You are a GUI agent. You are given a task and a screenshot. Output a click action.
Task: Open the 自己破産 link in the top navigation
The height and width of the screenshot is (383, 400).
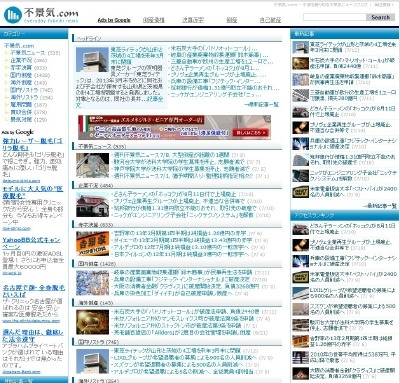pos(270,20)
